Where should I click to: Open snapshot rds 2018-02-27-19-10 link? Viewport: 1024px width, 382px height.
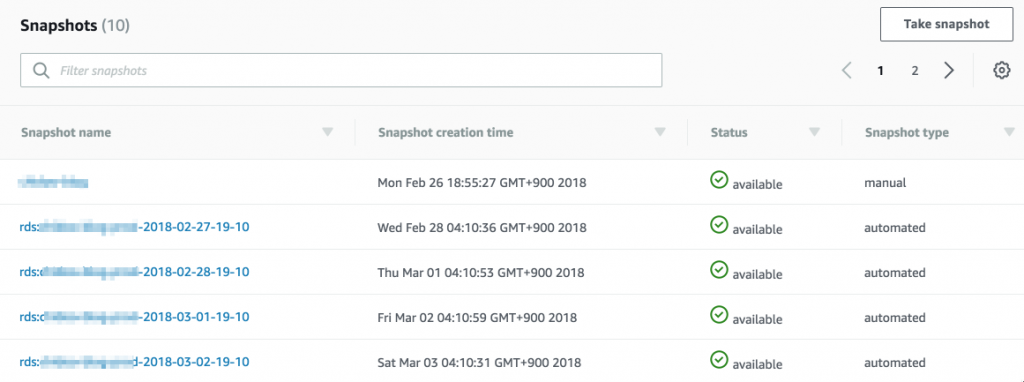pos(135,227)
